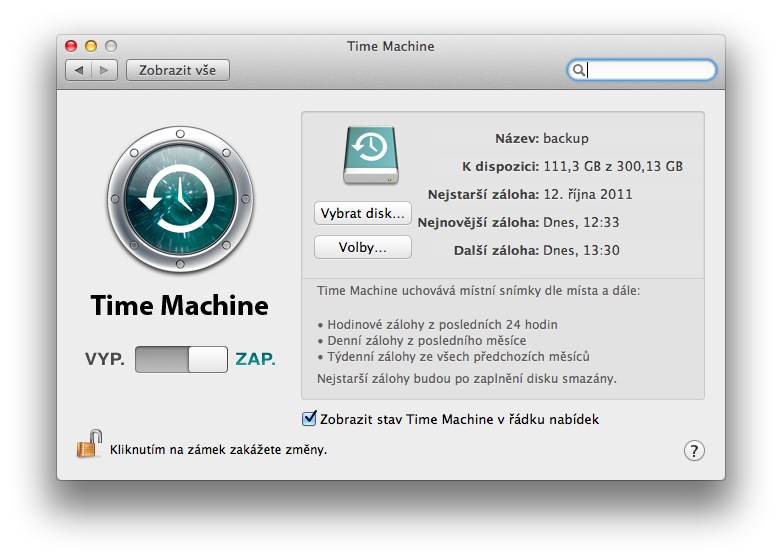
Task: Click 'Týdenní zálohy ze všech předchozích měsíců' line
Action: [458, 357]
